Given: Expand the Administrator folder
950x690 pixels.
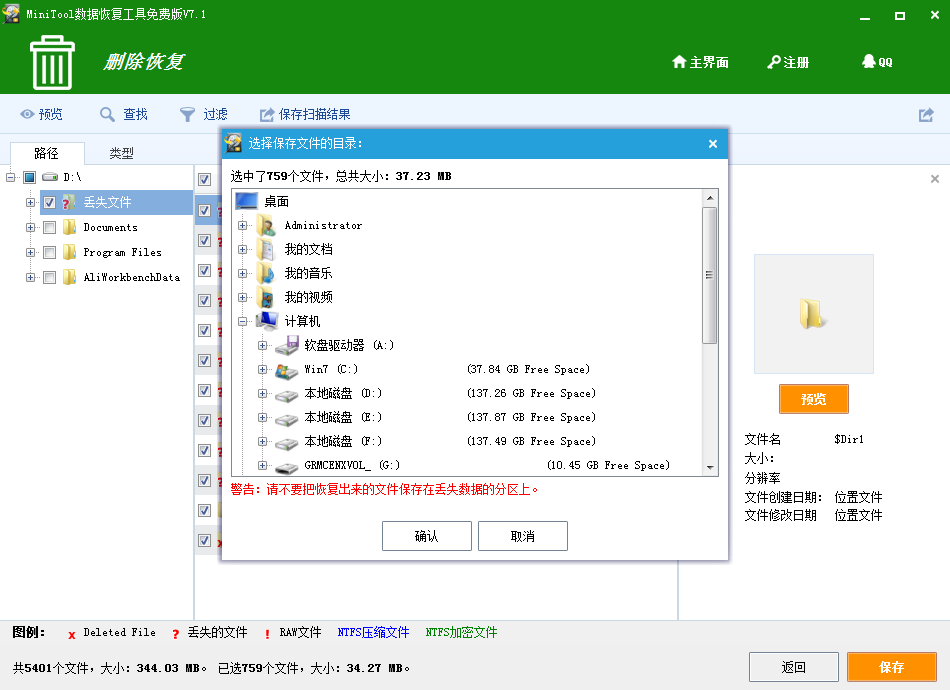Looking at the screenshot, I should 242,225.
